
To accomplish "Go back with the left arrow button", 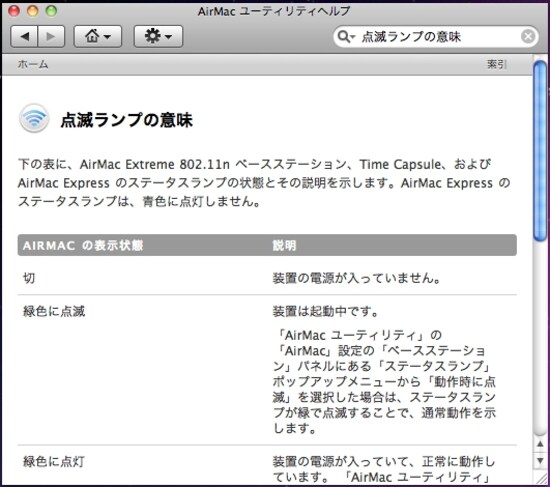I will 24,36.
